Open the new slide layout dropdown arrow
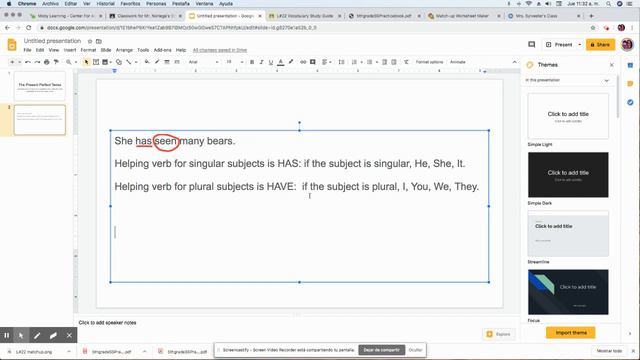Viewport: 640px width, 360px height. coord(19,62)
